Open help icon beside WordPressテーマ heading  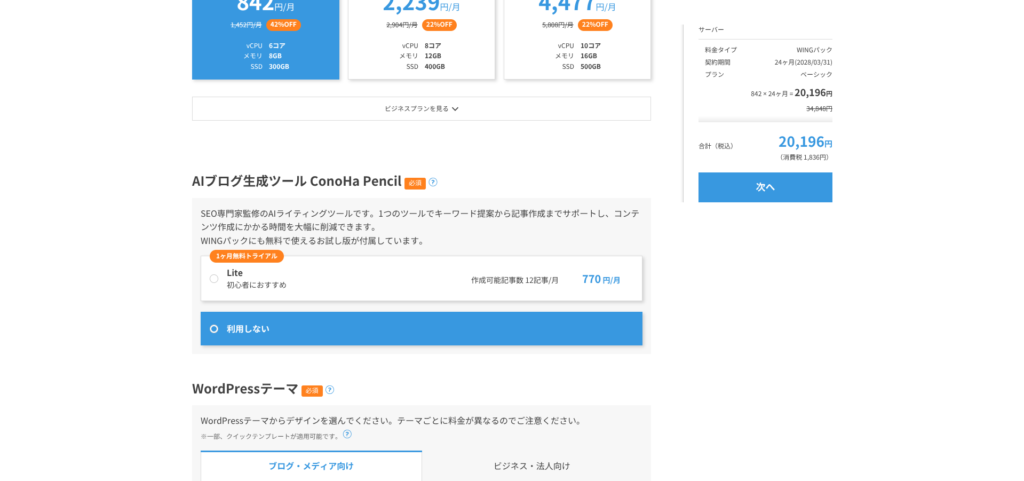pos(330,390)
